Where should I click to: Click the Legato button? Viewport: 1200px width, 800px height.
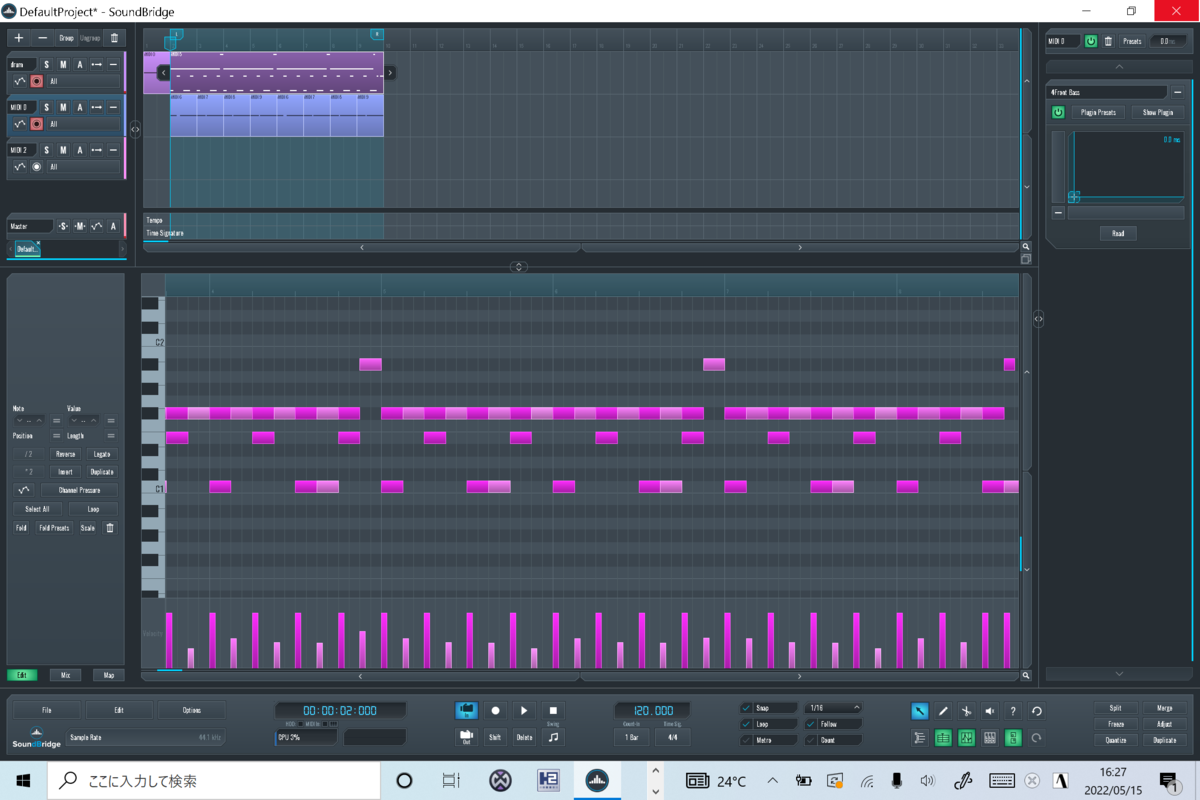point(101,454)
